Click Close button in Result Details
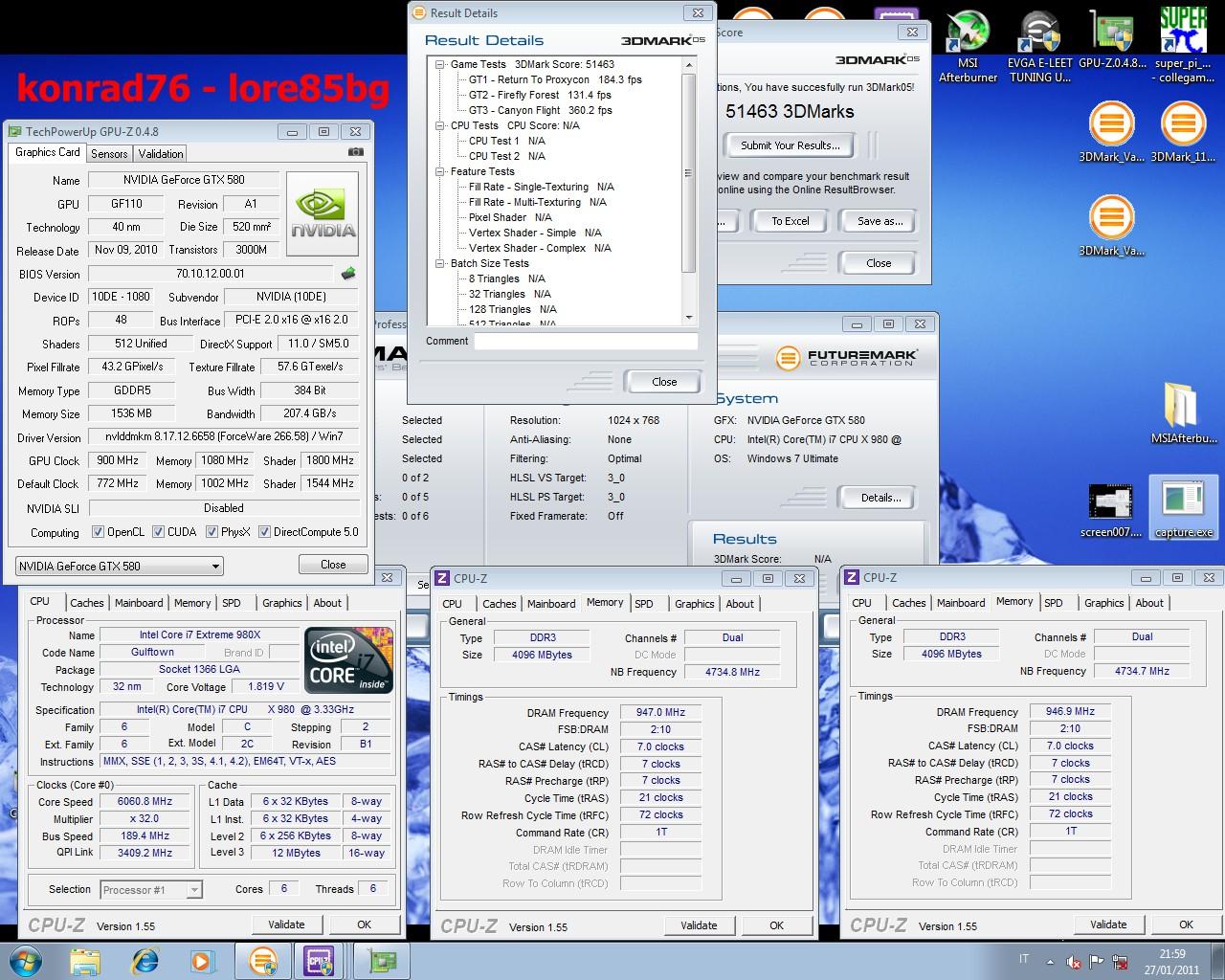The image size is (1225, 980). [x=664, y=382]
